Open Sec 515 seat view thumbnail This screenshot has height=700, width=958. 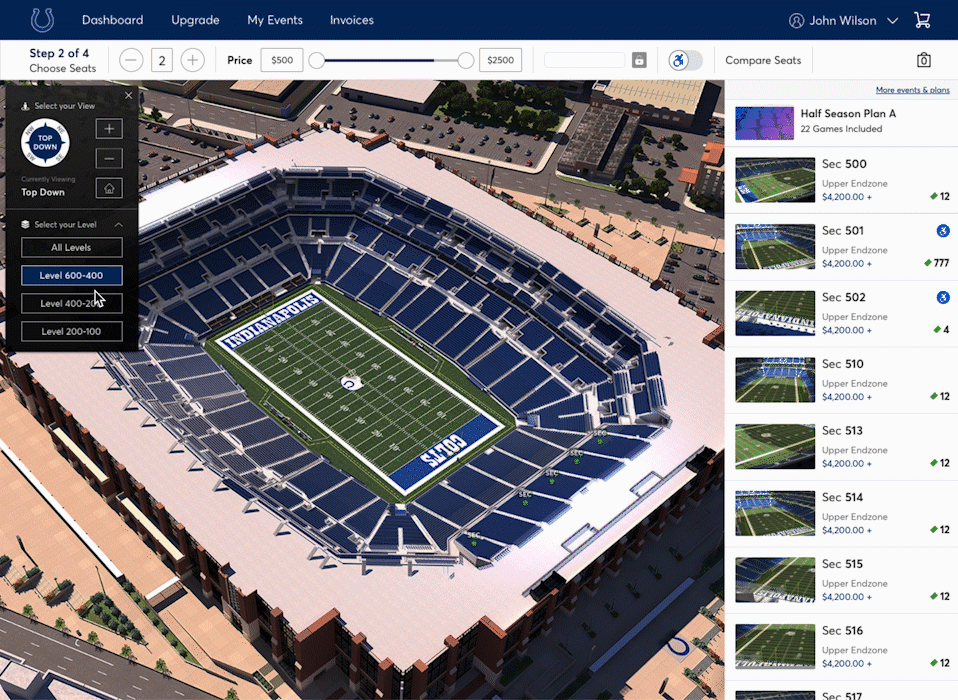775,580
